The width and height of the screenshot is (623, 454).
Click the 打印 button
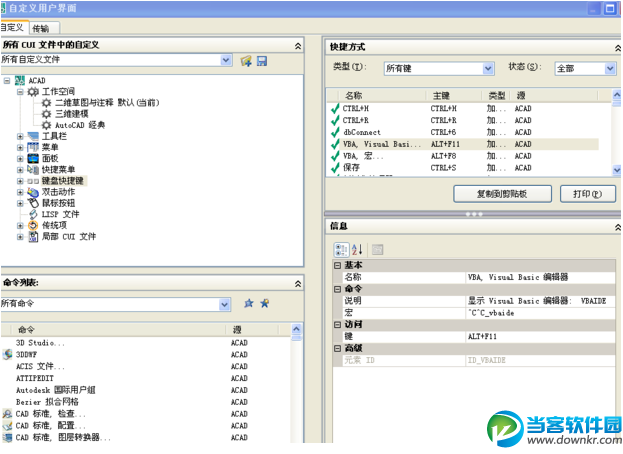click(x=588, y=194)
